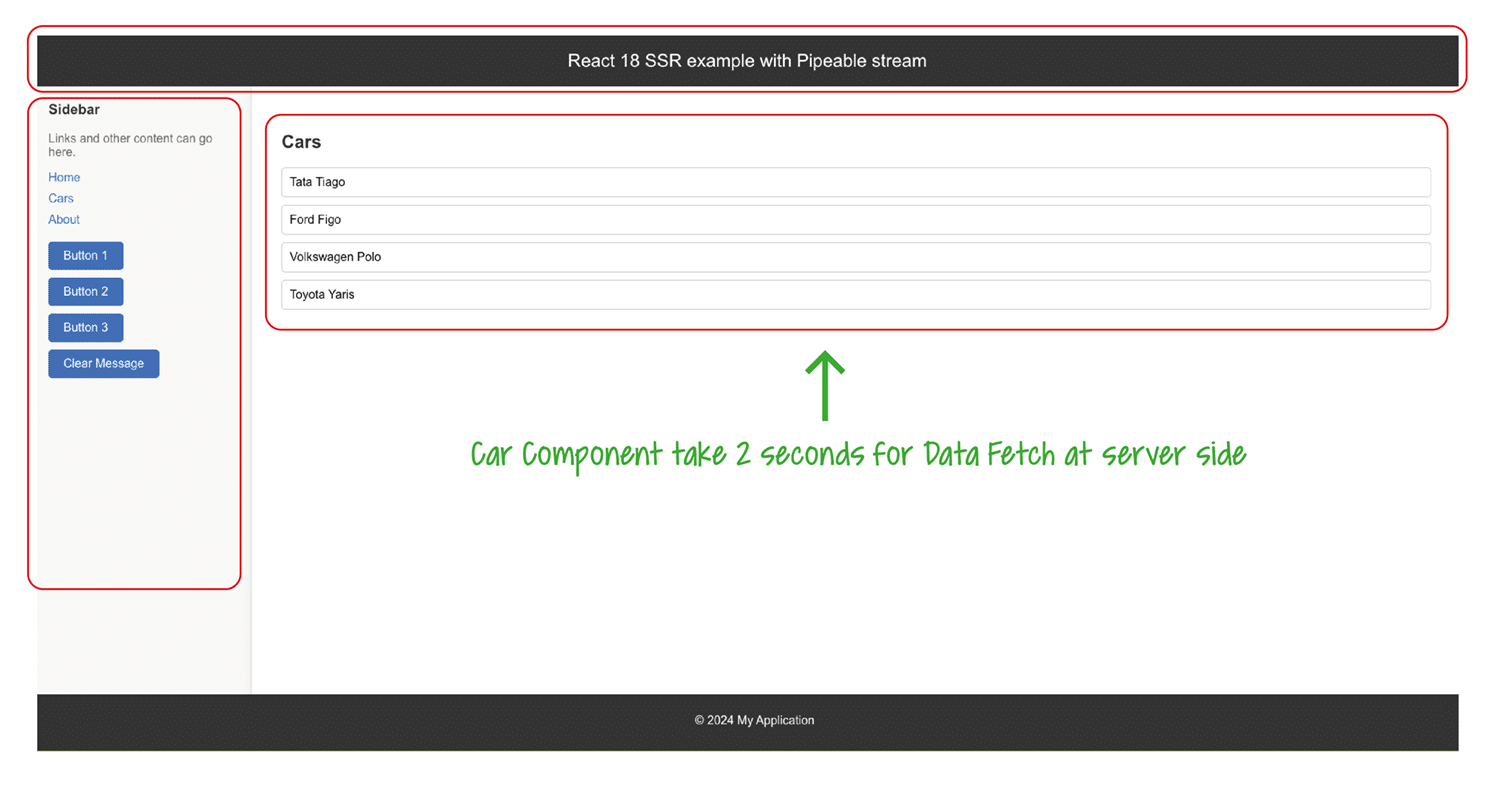The height and width of the screenshot is (785, 1500).
Task: Navigate to the Cars sidebar link
Action: pyautogui.click(x=61, y=198)
